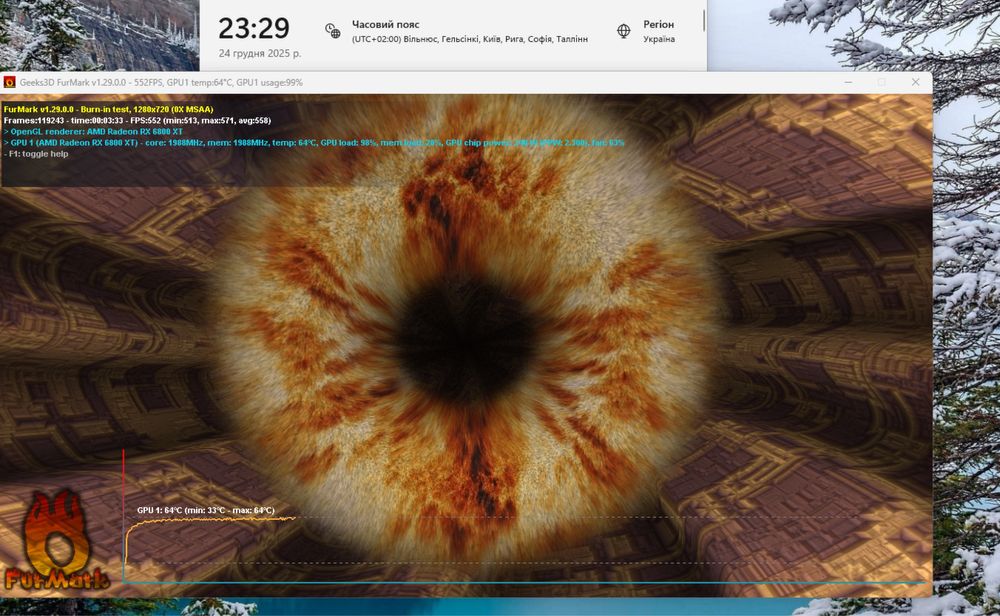The height and width of the screenshot is (616, 1000).
Task: Click the 'GPU 1: 64°C (min: 33°C - max: 64°C)' label
Action: point(205,510)
